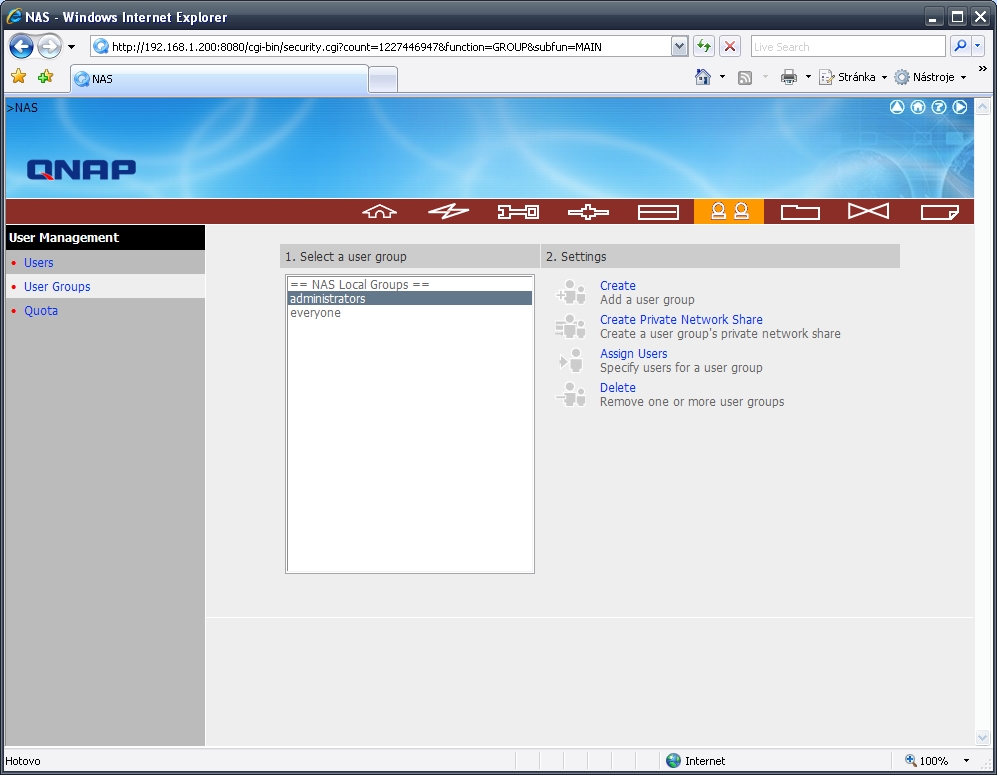Expand the Print button dropdown arrow

(808, 77)
